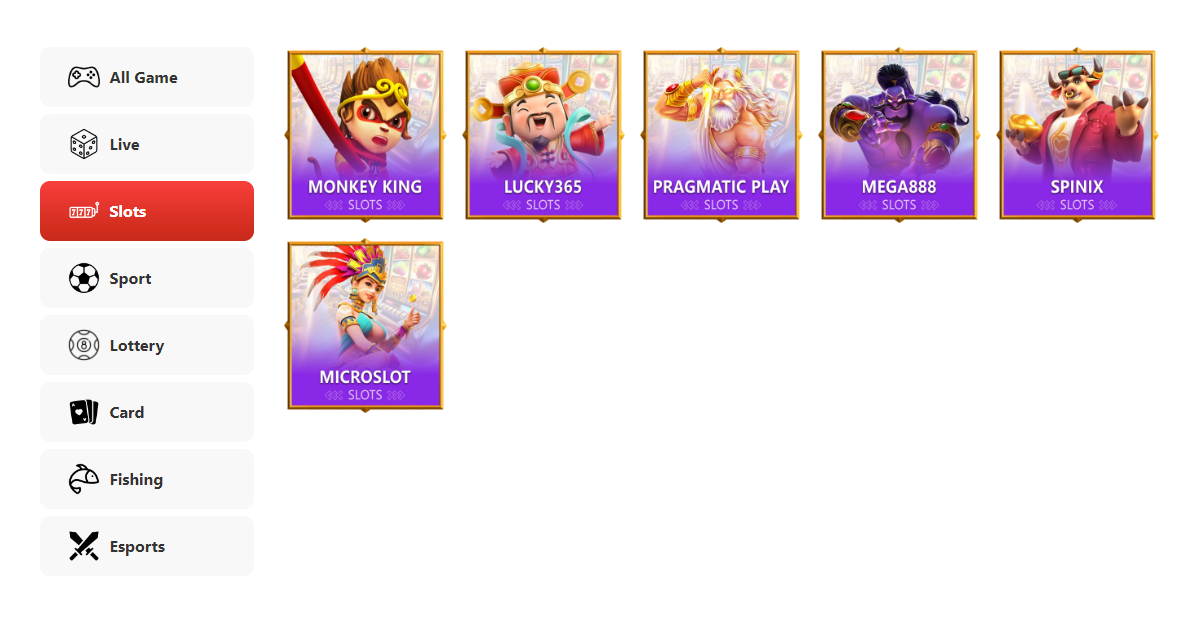
Task: Open the Lucky365 slots provider
Action: 543,134
